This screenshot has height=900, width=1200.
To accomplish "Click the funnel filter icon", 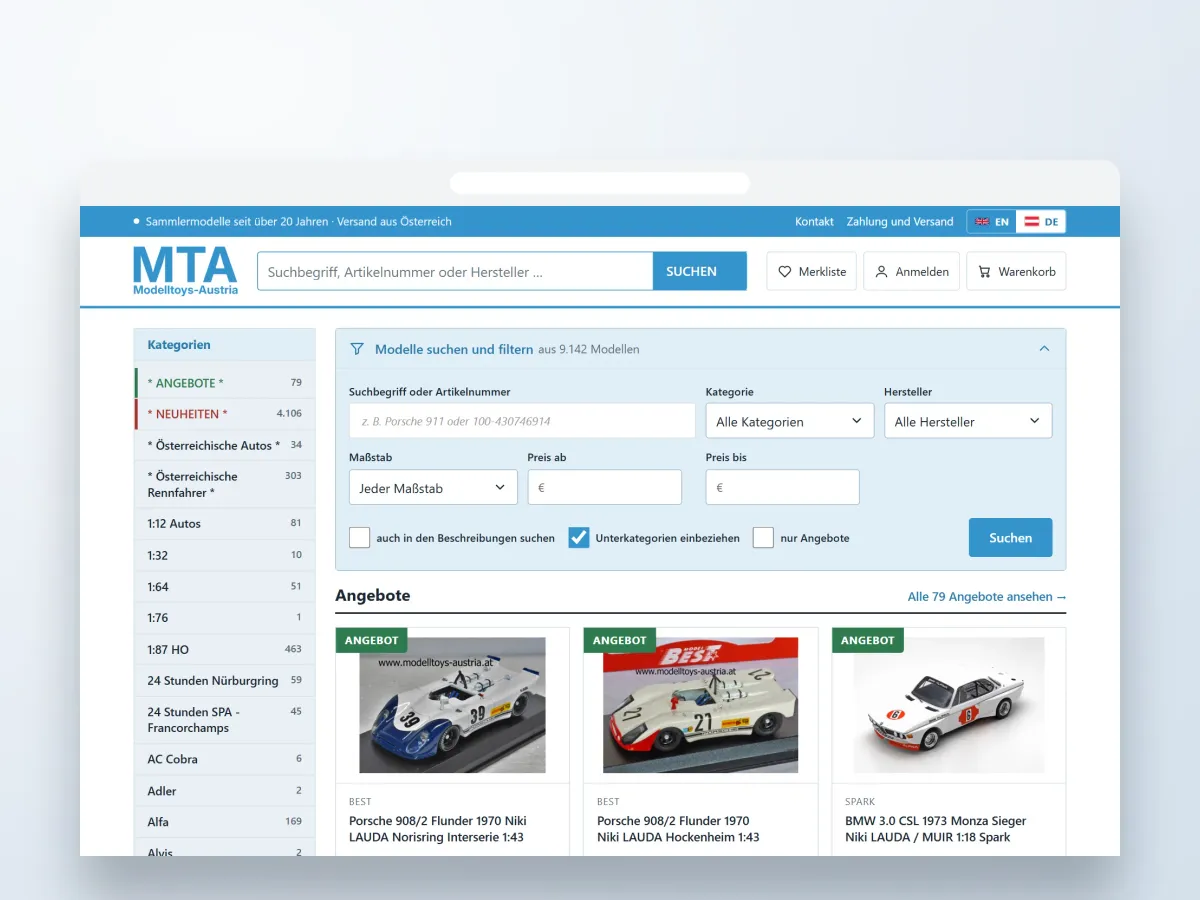I will [357, 349].
